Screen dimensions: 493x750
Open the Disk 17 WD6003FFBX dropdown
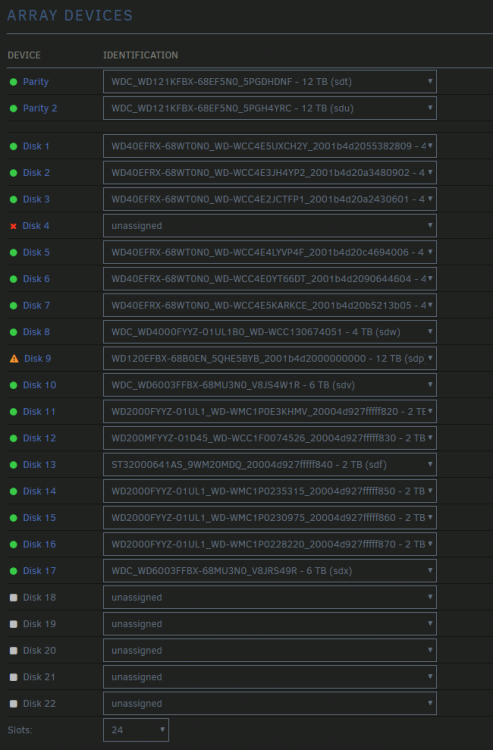pyautogui.click(x=270, y=571)
